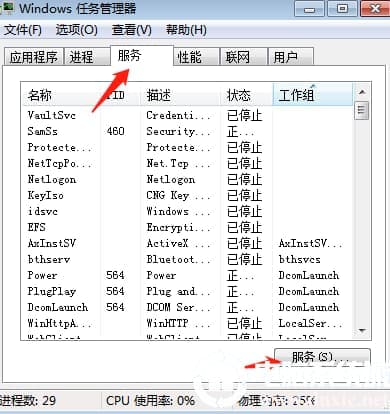Screen dimensions: 390x414
Task: Click the LocalSer... group in WinHttpA row
Action: [310, 323]
